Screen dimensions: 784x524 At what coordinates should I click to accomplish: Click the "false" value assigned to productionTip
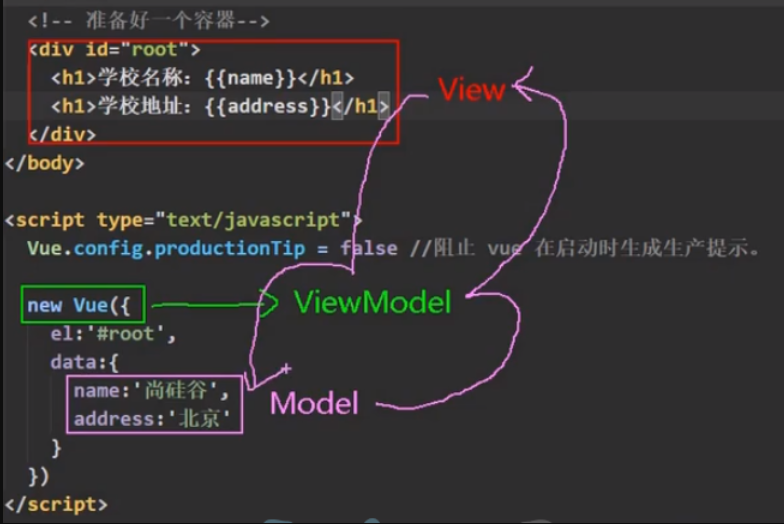pyautogui.click(x=369, y=248)
